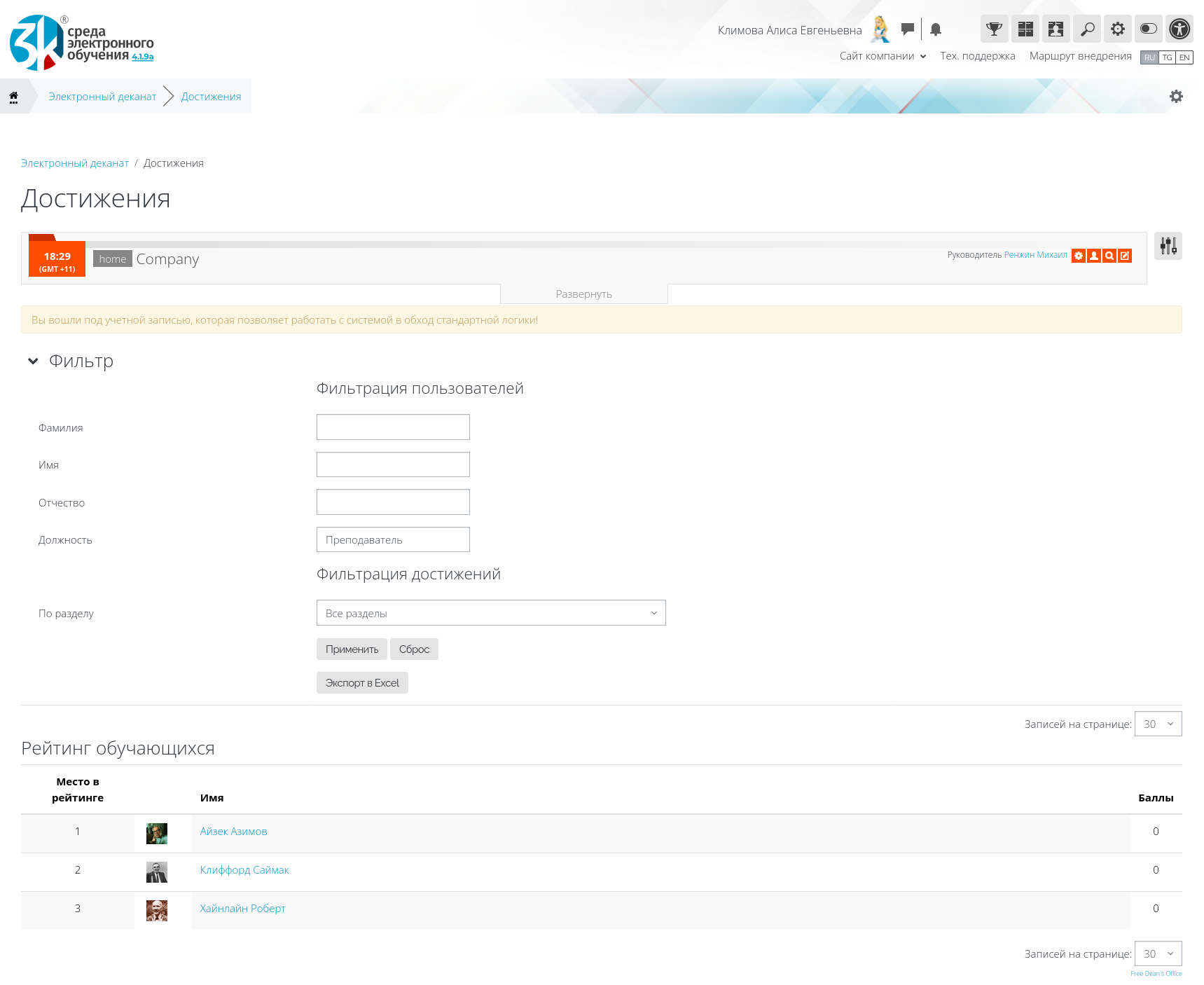Viewport: 1204px width, 985px height.
Task: Open Айзек Азимов's profile link
Action: pos(233,832)
